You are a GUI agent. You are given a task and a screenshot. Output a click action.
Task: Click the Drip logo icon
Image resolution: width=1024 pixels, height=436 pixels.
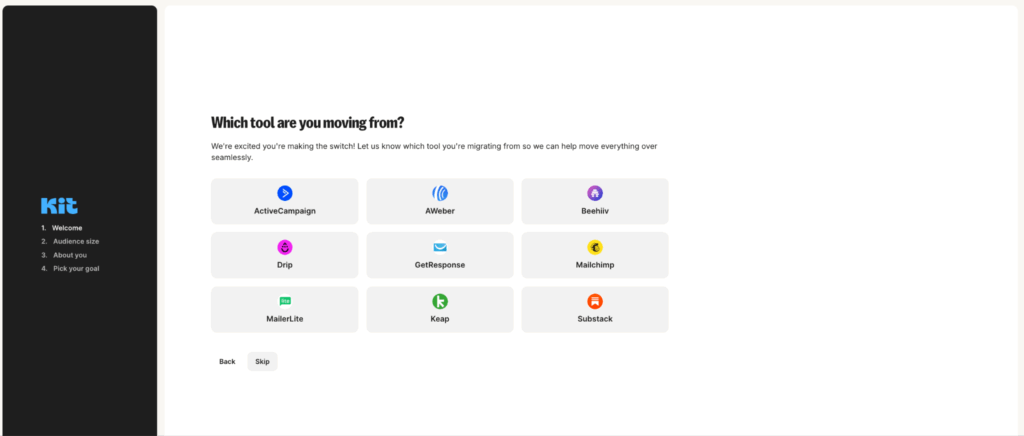click(285, 247)
